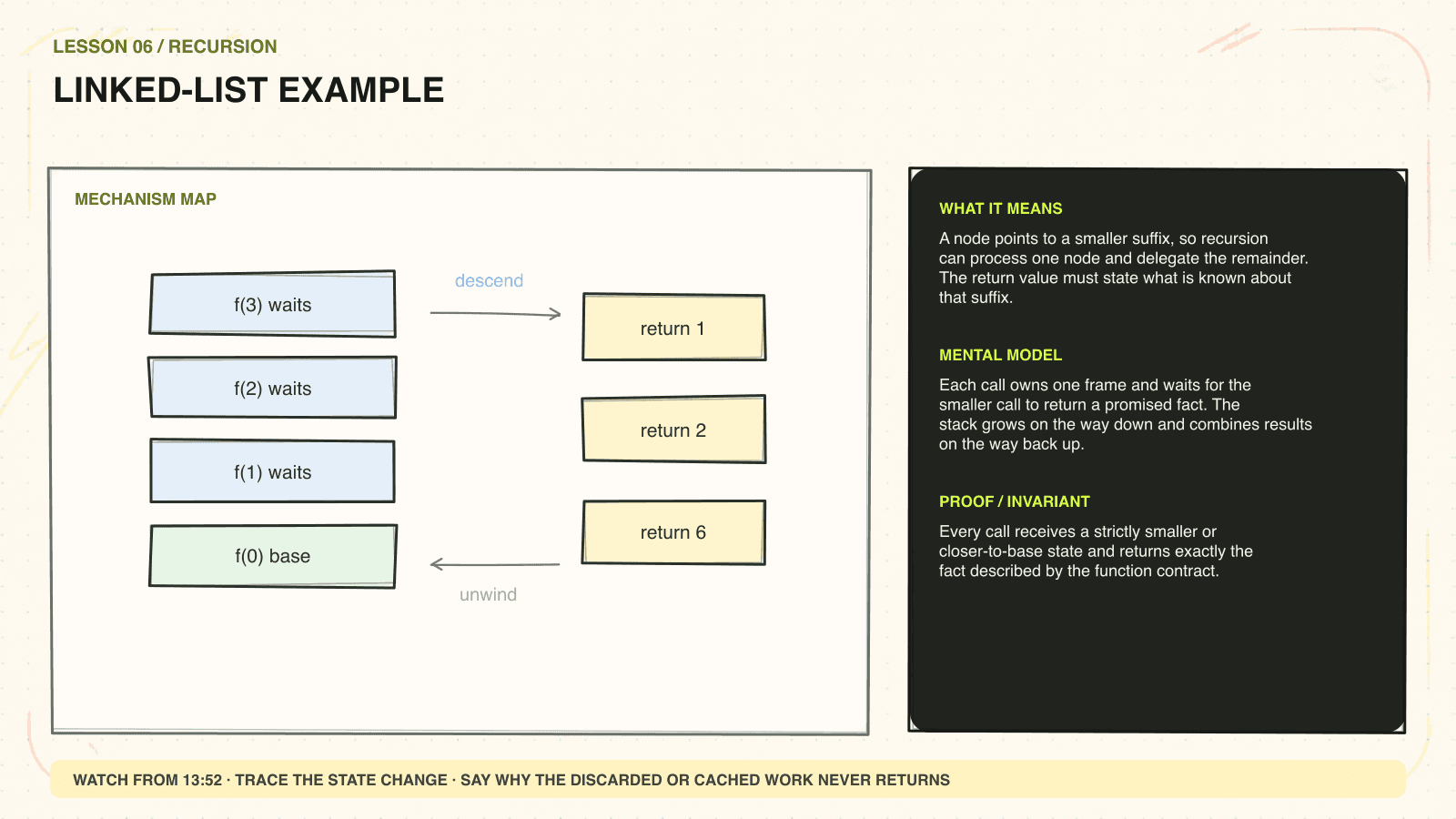
Task: Click the gray unwind label
Action: (x=488, y=594)
